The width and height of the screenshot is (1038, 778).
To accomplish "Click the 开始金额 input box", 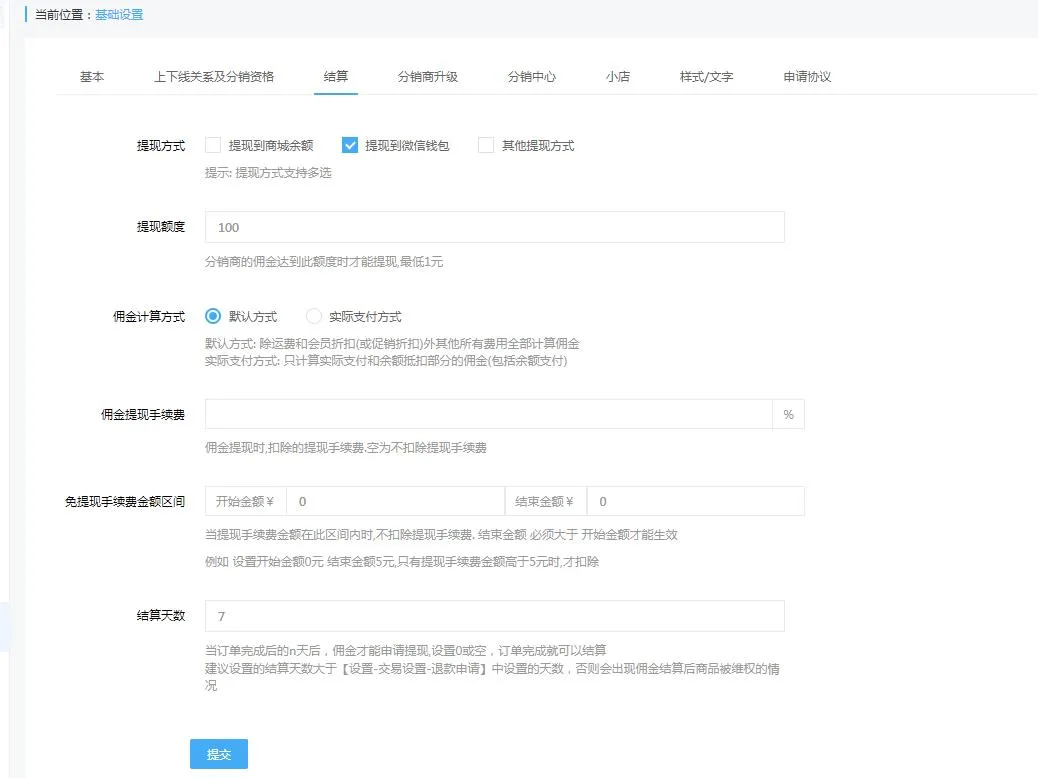I will point(395,501).
